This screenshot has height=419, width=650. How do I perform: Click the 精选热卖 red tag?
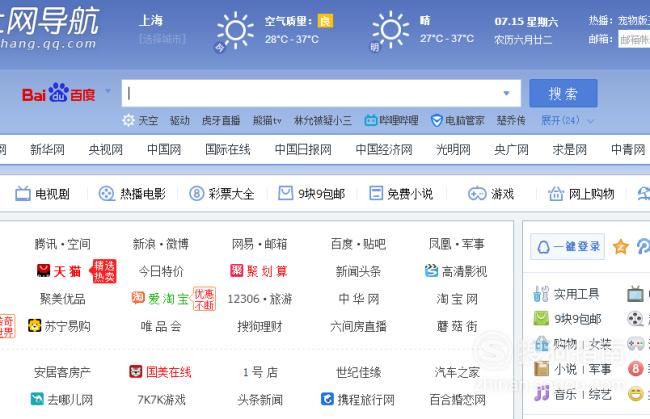pos(104,271)
